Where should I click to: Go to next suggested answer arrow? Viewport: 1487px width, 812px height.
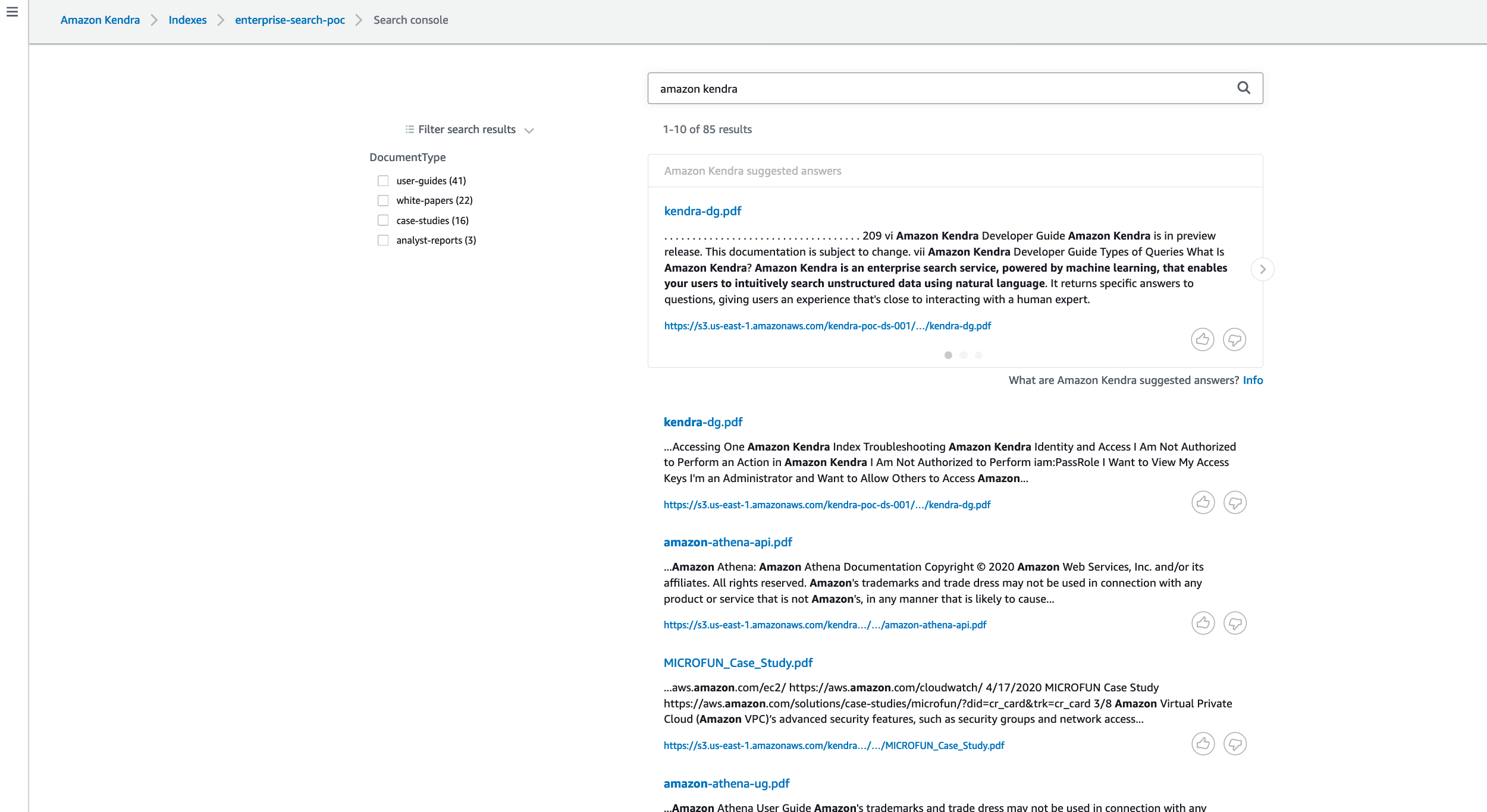click(x=1262, y=269)
